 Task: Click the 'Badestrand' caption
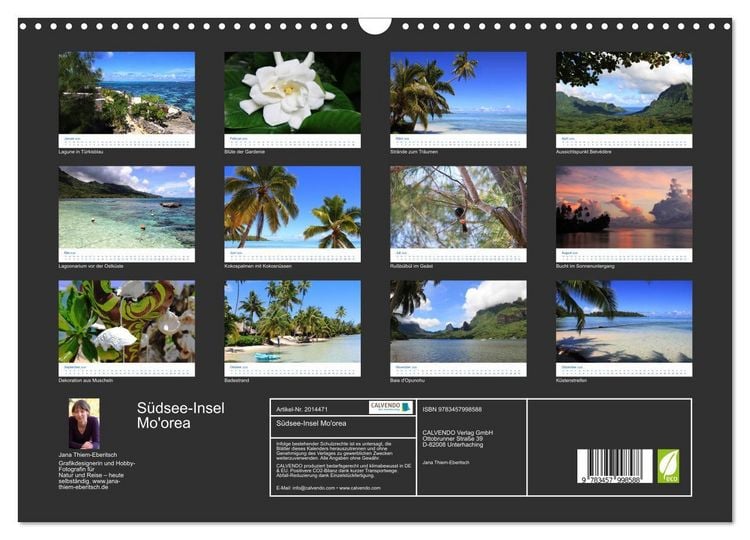point(237,380)
